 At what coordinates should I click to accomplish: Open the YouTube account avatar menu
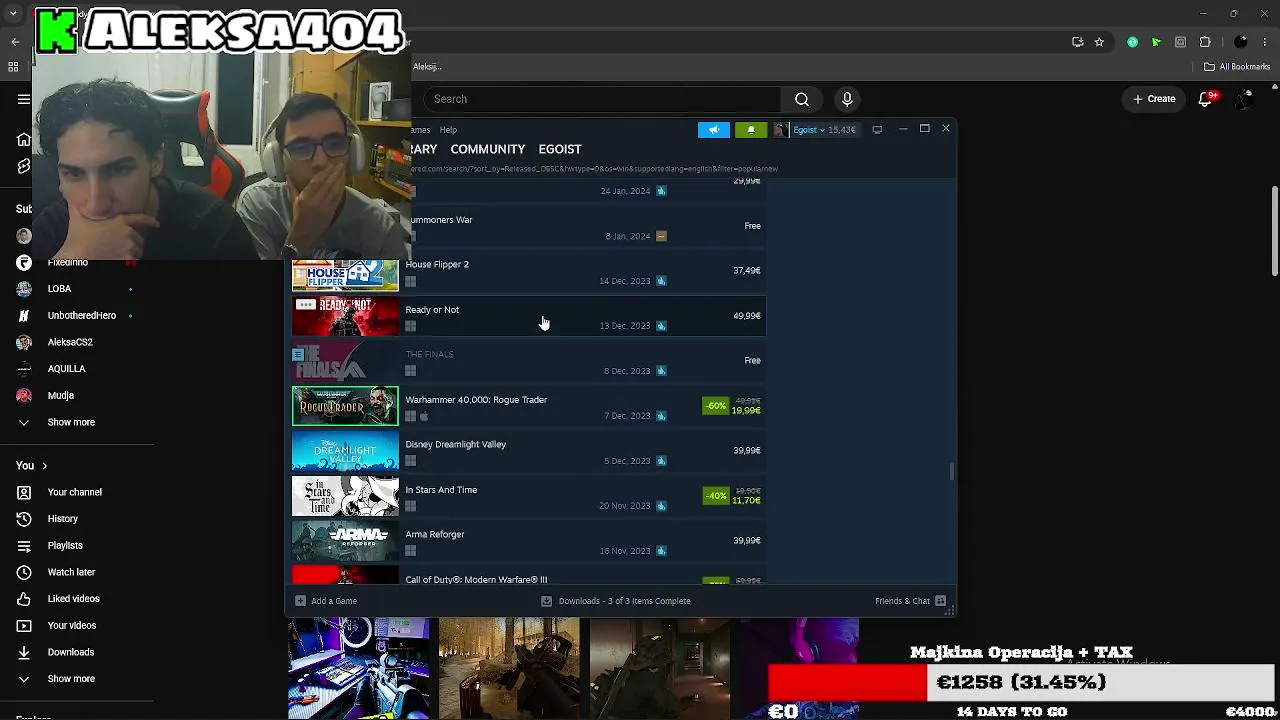pyautogui.click(x=1245, y=99)
